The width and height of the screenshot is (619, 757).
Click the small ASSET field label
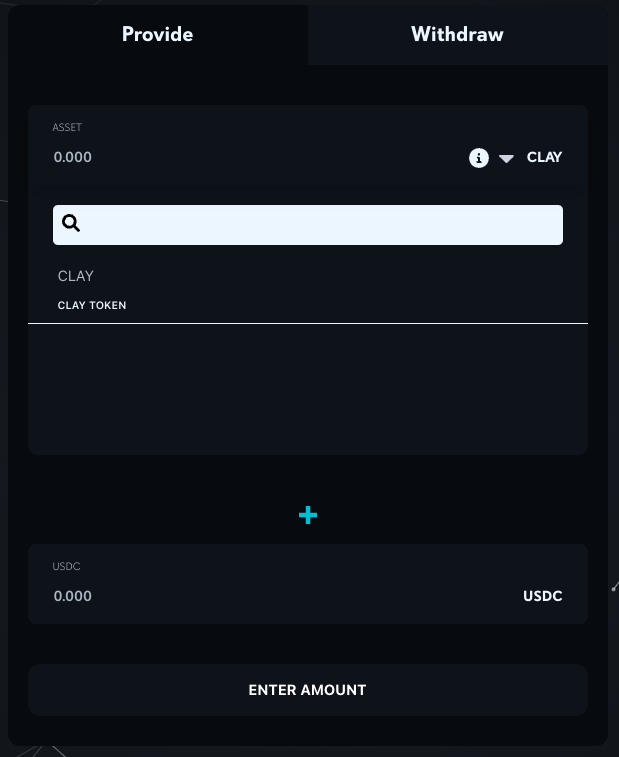(67, 128)
